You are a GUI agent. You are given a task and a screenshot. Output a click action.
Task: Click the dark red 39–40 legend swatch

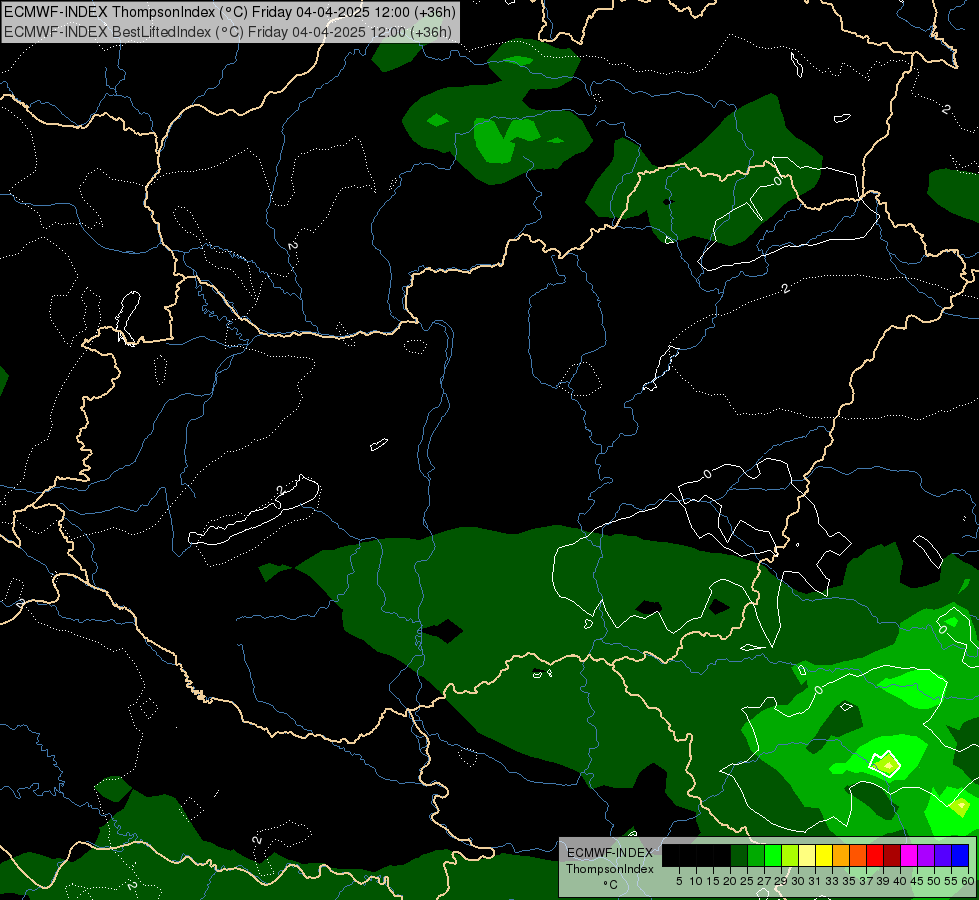pyautogui.click(x=892, y=855)
